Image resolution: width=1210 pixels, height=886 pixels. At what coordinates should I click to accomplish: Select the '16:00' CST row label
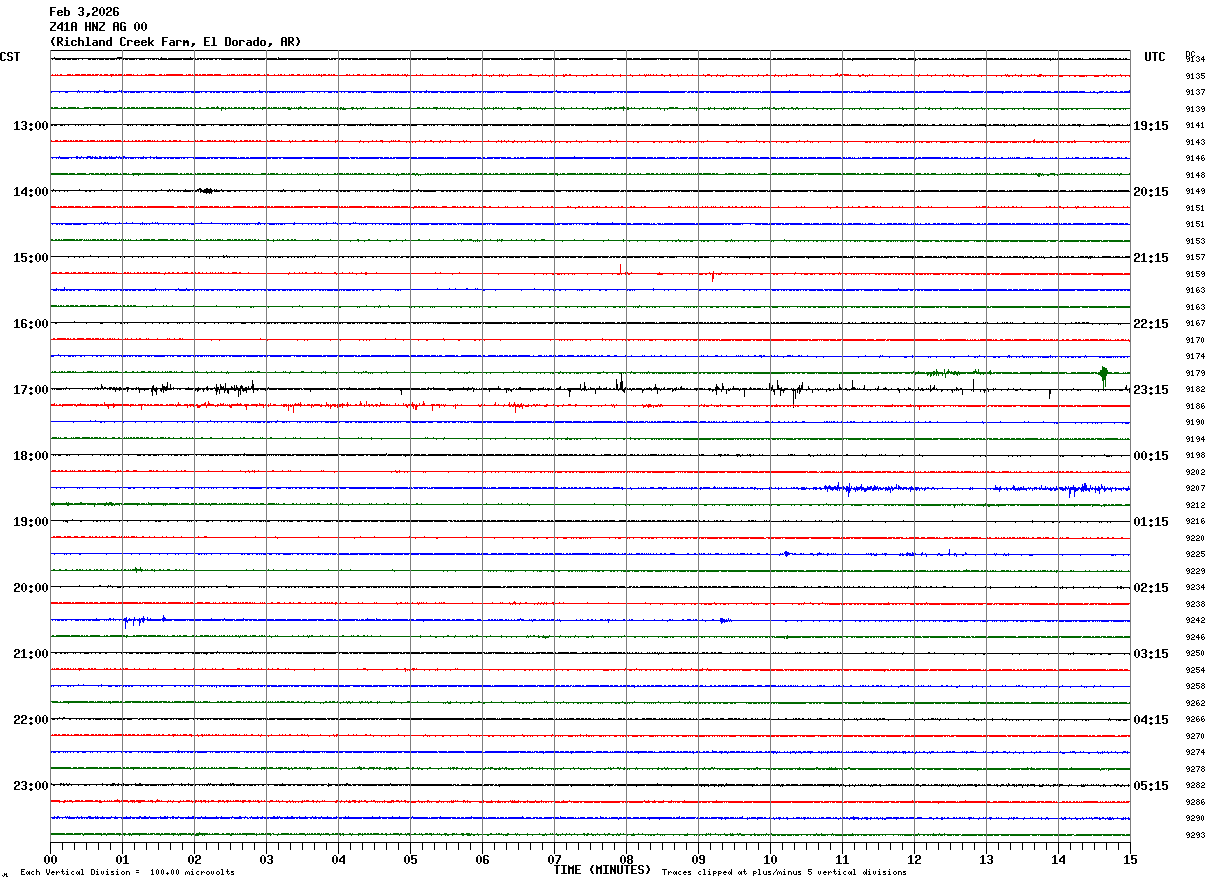30,324
